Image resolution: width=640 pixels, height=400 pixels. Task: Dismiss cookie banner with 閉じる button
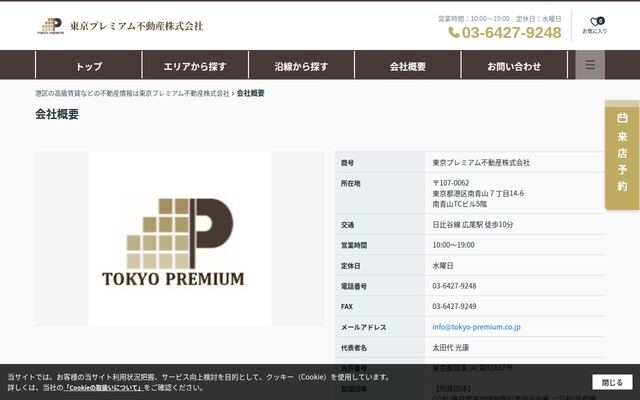click(x=612, y=382)
